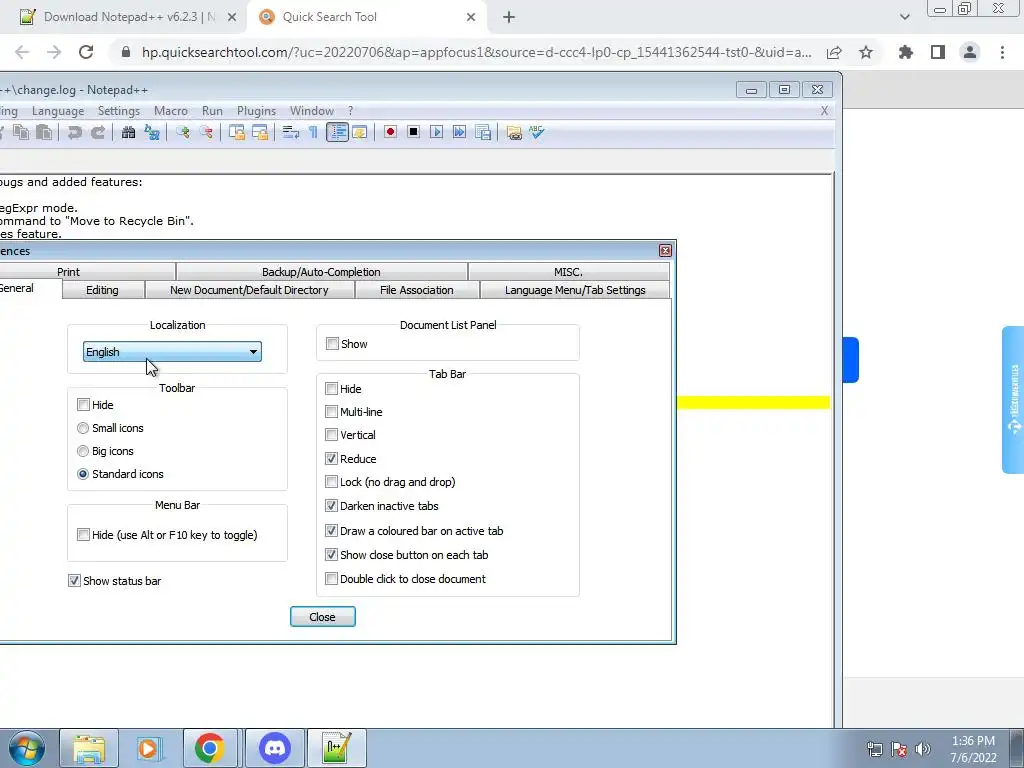This screenshot has height=768, width=1024.
Task: Click the Paste icon in Notepad++ toolbar
Action: pyautogui.click(x=44, y=133)
